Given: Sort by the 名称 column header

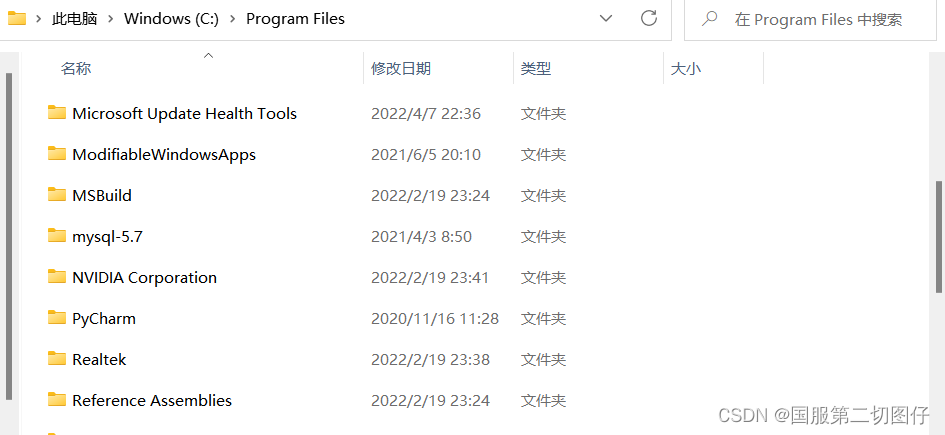Looking at the screenshot, I should coord(76,69).
